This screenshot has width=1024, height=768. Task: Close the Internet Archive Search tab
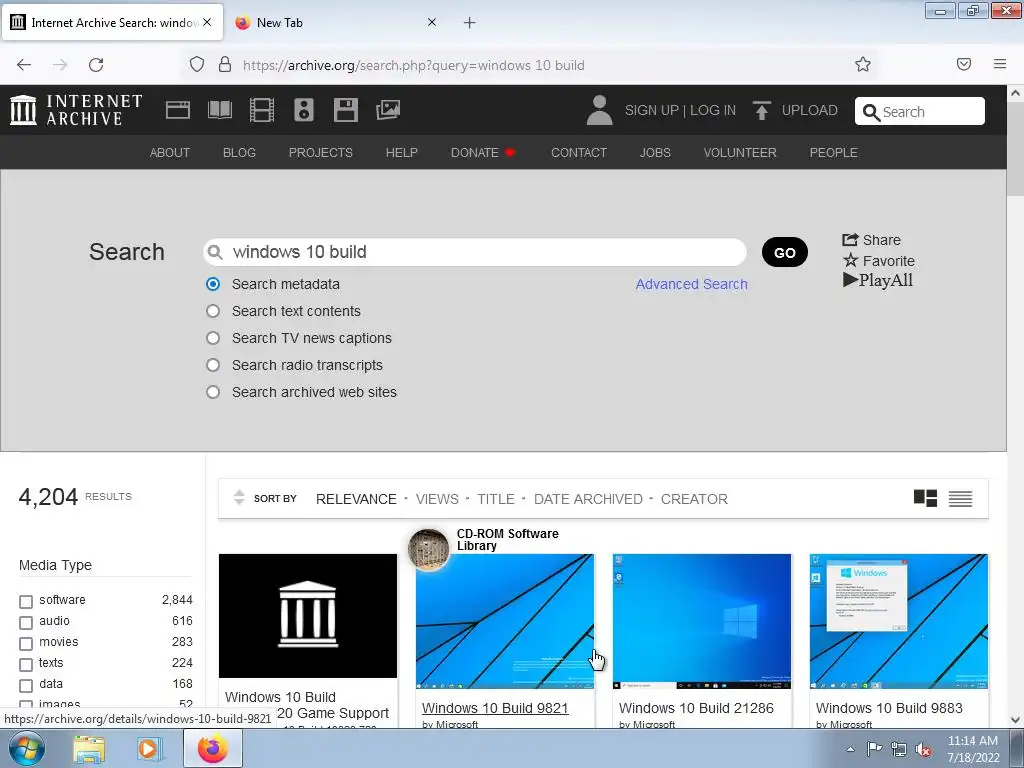[x=207, y=22]
